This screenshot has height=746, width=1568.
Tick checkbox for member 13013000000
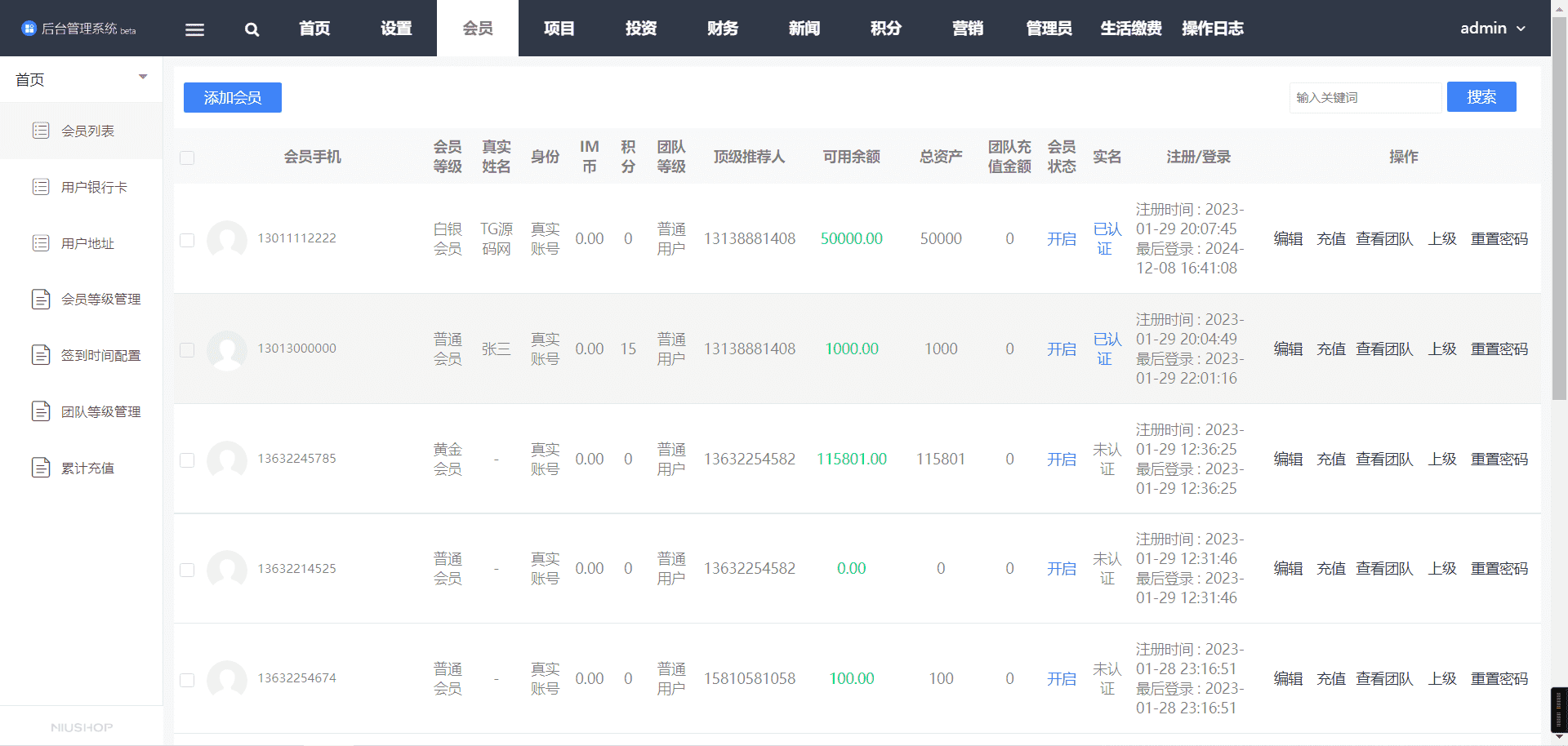[x=187, y=349]
